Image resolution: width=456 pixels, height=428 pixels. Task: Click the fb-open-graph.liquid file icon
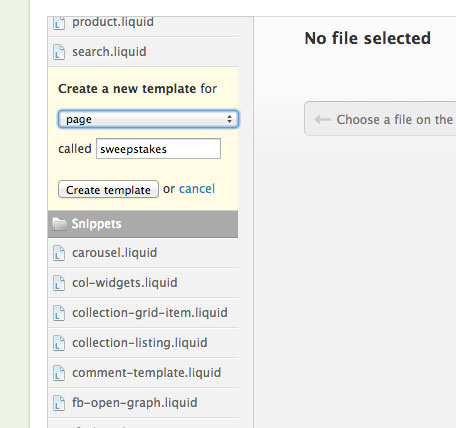[59, 403]
